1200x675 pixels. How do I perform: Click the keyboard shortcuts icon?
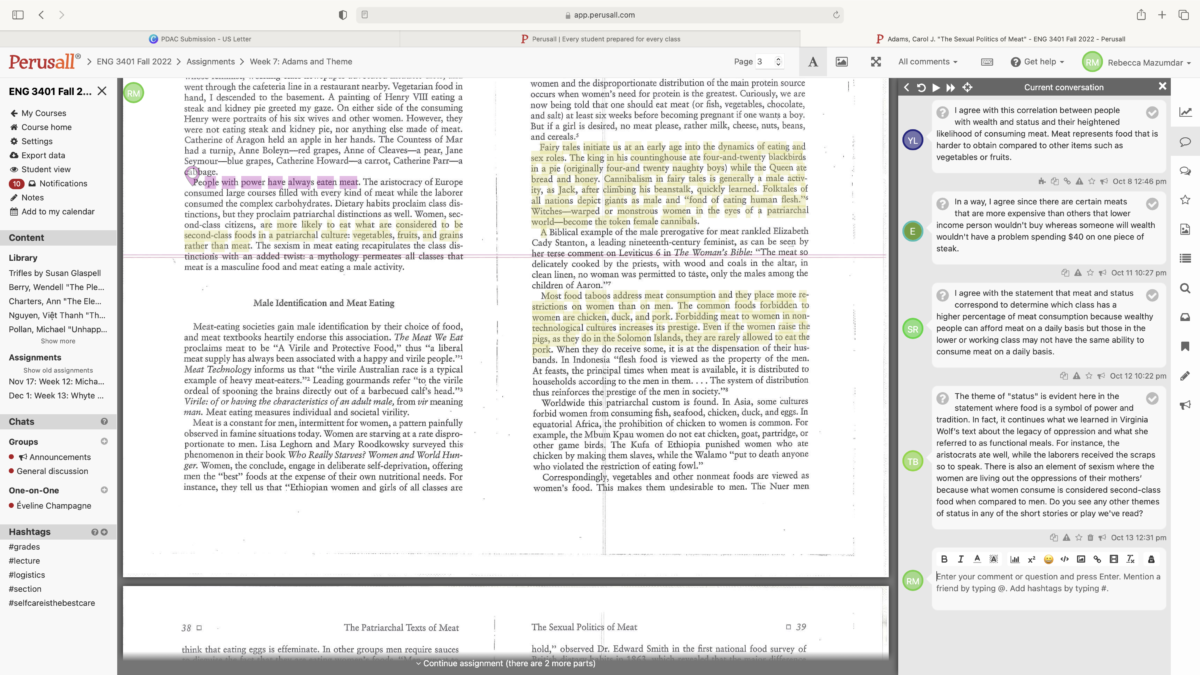(x=987, y=62)
